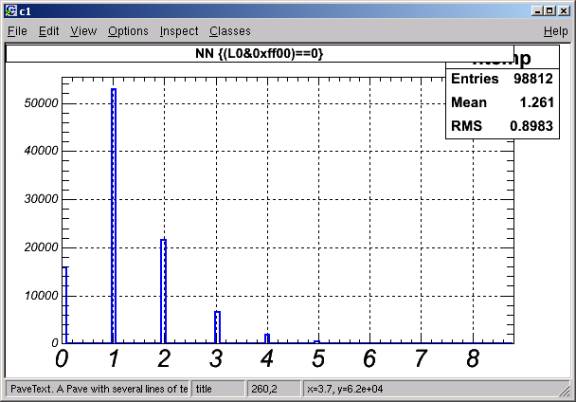Viewport: 576px width, 402px height.
Task: Click the y-axis label 50000
Action: [41, 103]
